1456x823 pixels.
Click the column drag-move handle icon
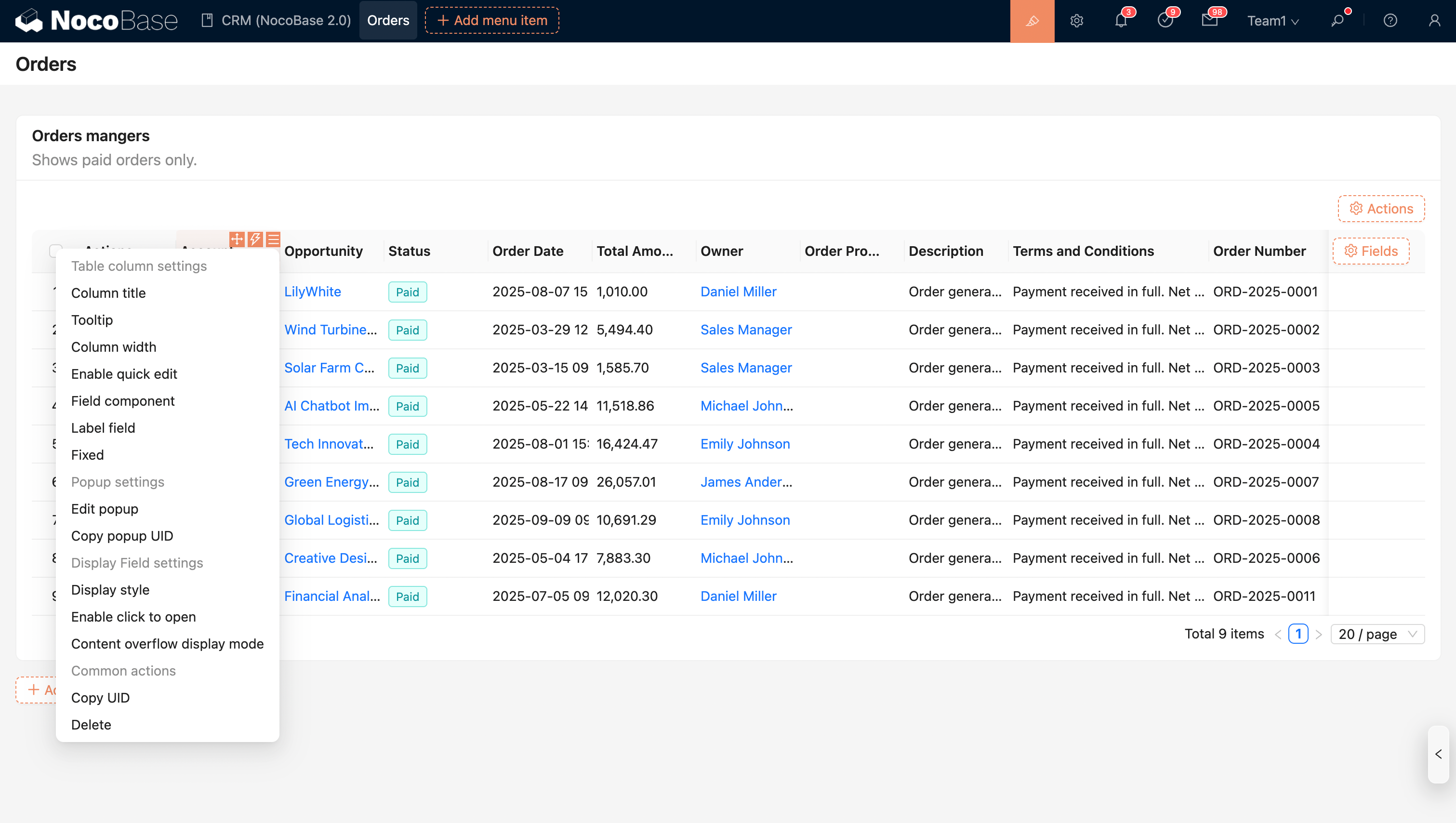237,239
